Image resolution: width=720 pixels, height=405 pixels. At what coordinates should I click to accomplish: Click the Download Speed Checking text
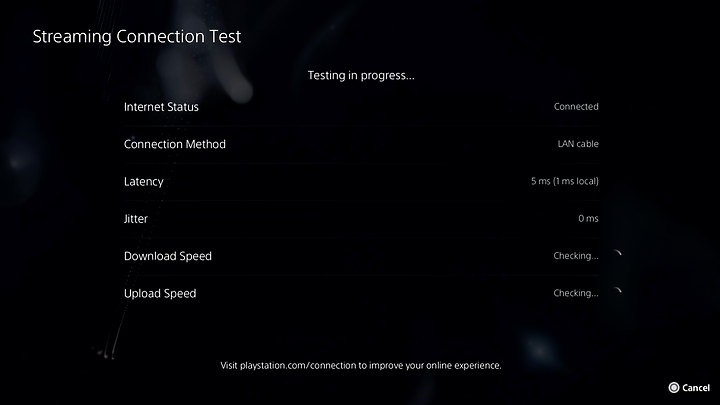(576, 256)
